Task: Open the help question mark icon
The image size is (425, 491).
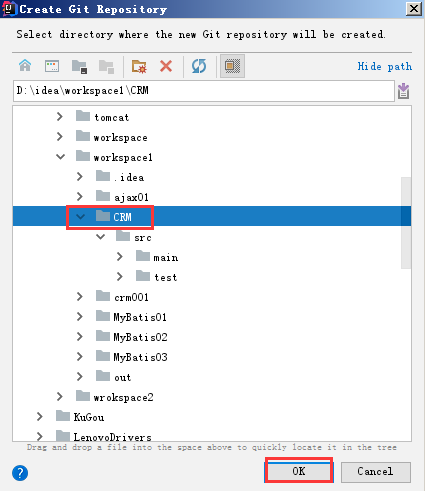Action: (20, 473)
